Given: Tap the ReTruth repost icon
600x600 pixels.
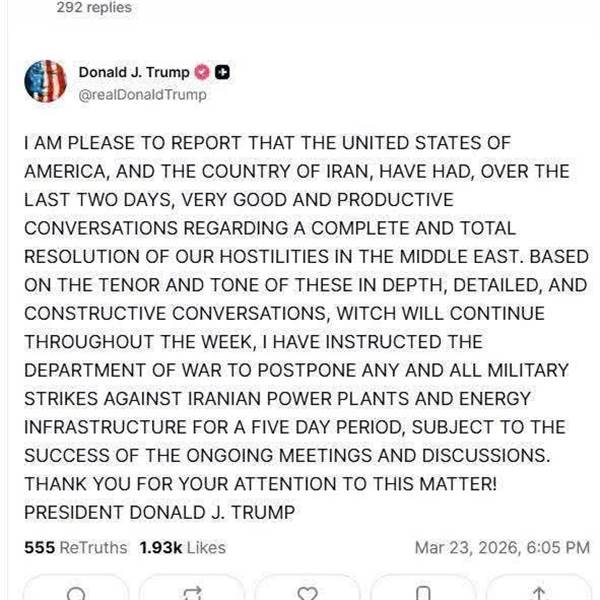Looking at the screenshot, I should pyautogui.click(x=193, y=592).
